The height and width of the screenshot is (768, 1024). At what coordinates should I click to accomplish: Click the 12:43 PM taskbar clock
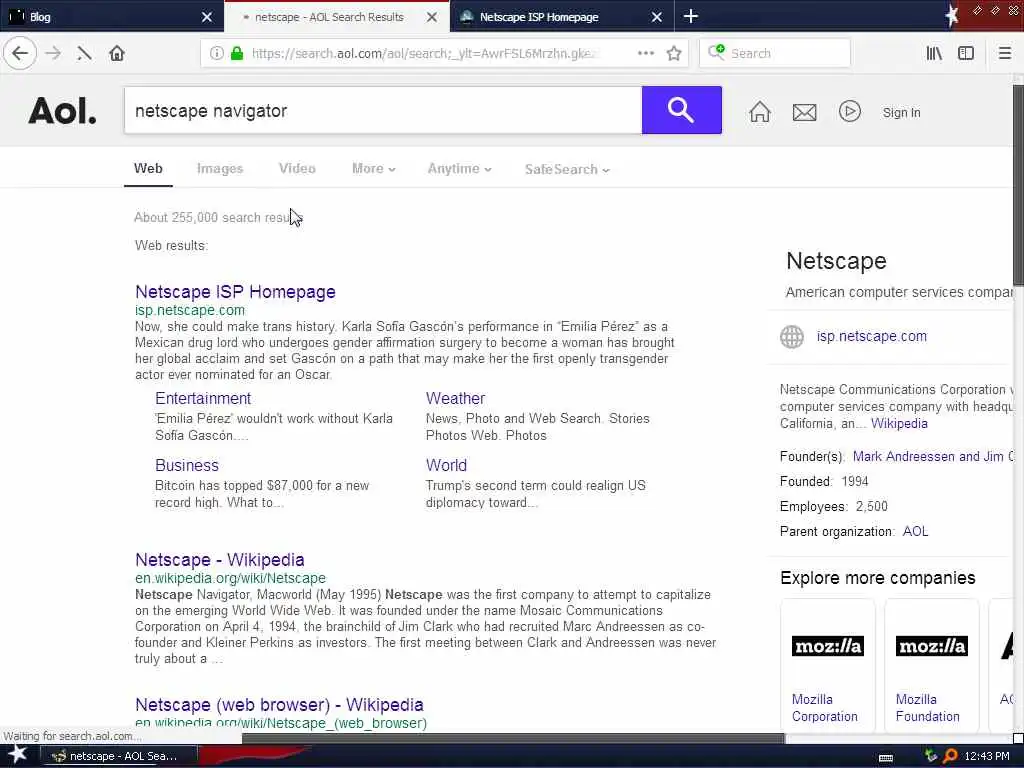[x=987, y=756]
